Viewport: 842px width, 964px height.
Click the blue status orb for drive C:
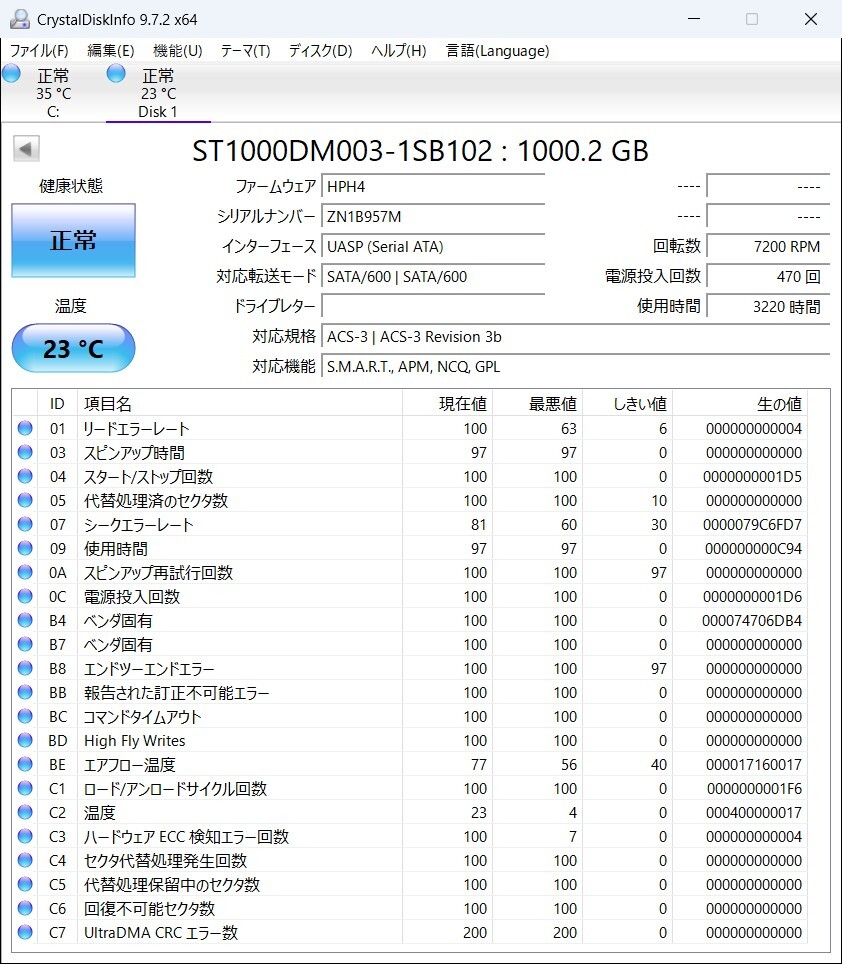click(x=12, y=73)
